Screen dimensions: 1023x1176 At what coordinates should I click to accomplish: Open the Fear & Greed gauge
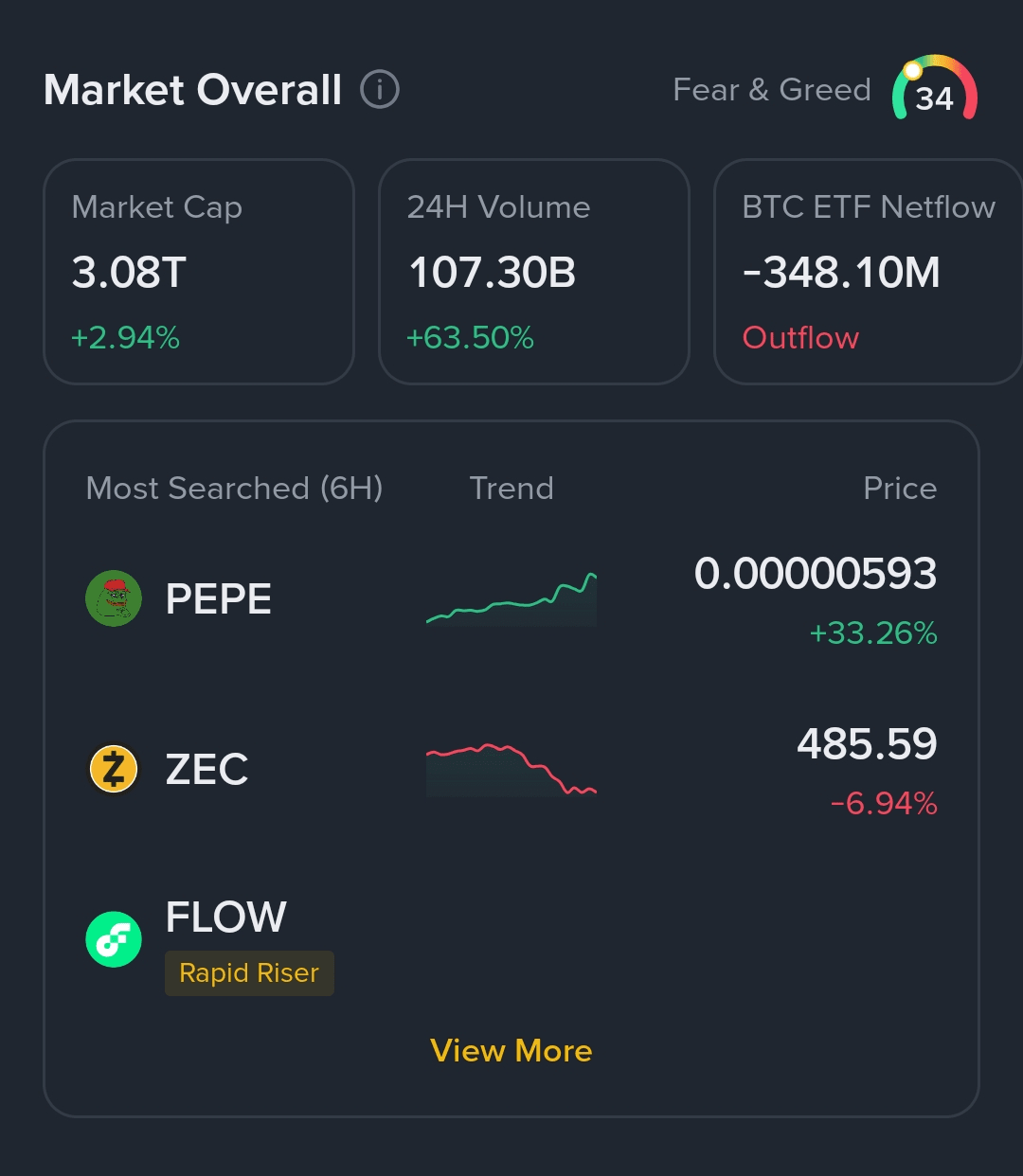[934, 91]
